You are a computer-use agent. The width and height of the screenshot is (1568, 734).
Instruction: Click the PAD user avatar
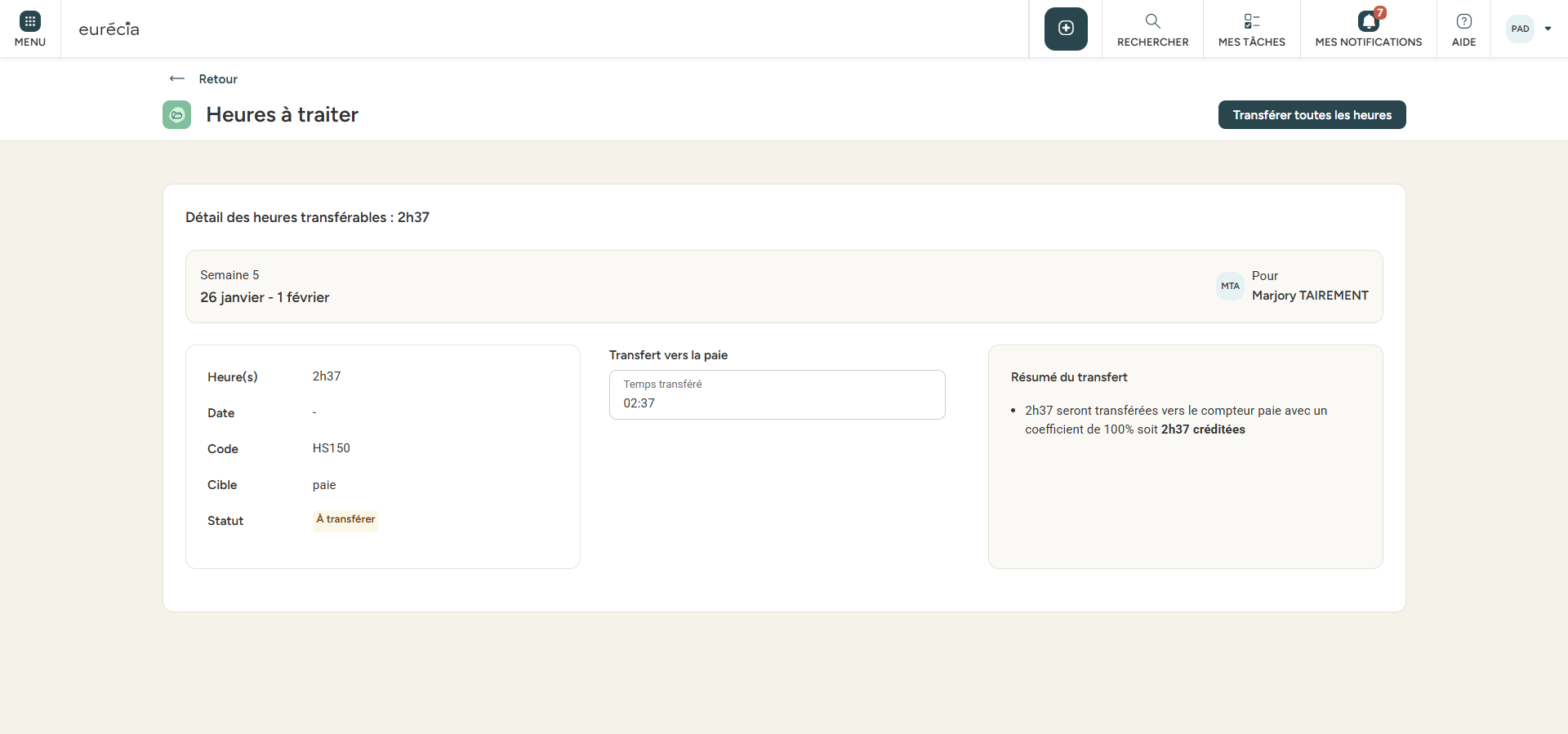1520,29
